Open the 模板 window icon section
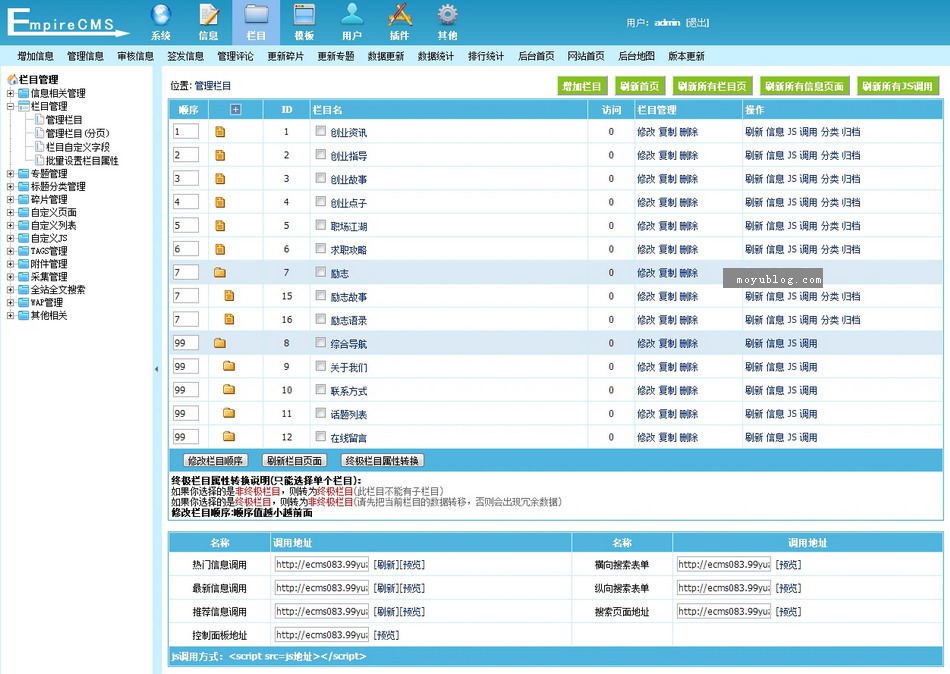The height and width of the screenshot is (674, 950). (304, 22)
